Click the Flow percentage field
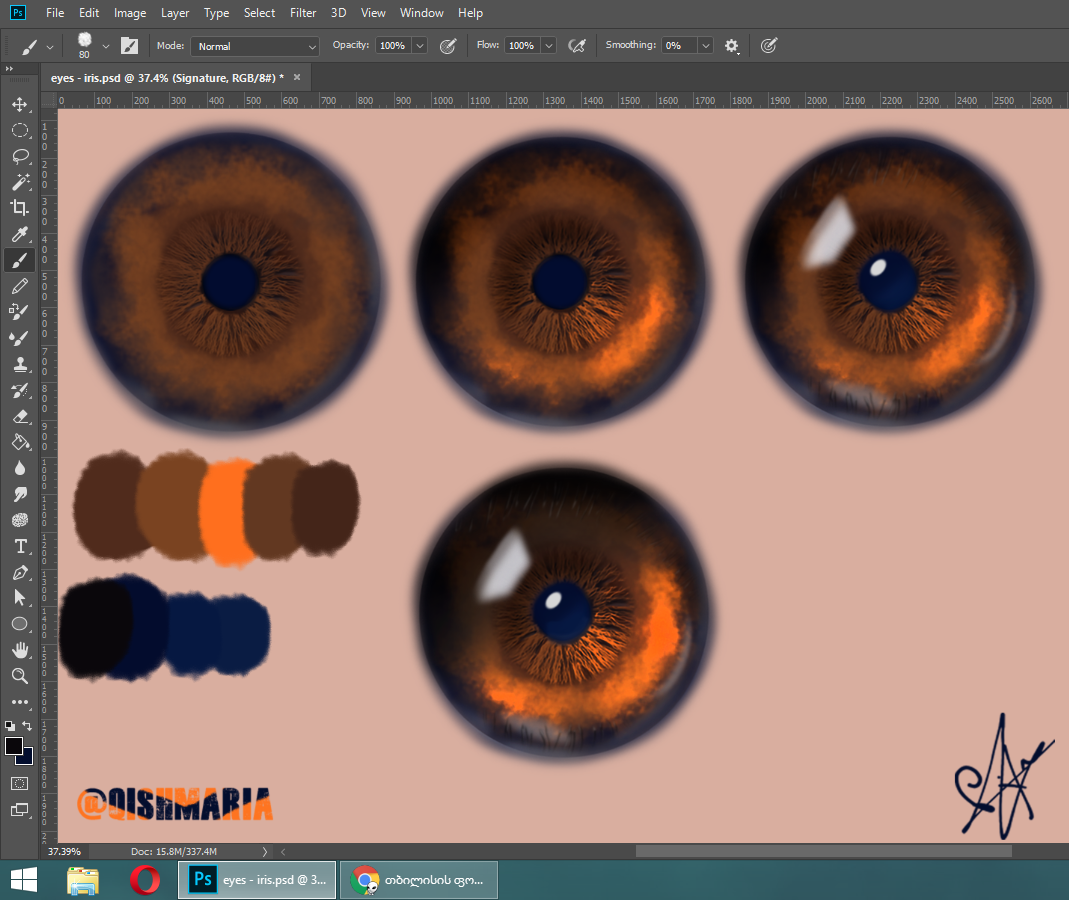1069x900 pixels. tap(523, 46)
